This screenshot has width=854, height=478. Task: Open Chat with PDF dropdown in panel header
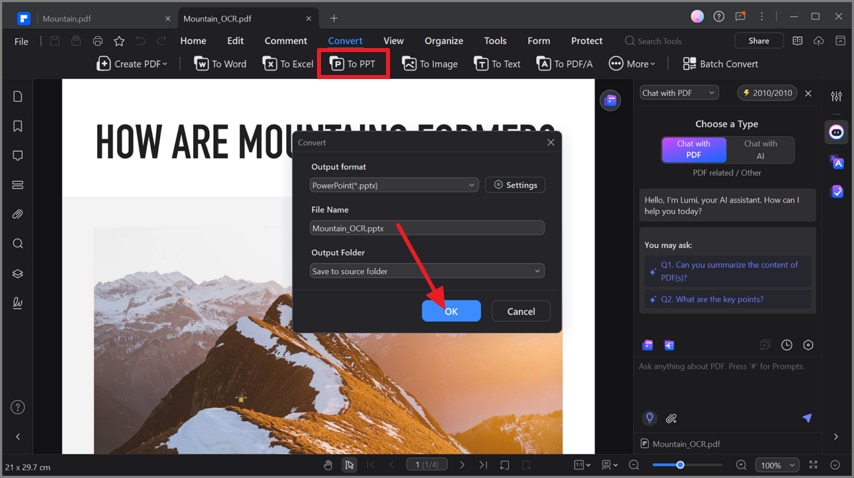679,93
